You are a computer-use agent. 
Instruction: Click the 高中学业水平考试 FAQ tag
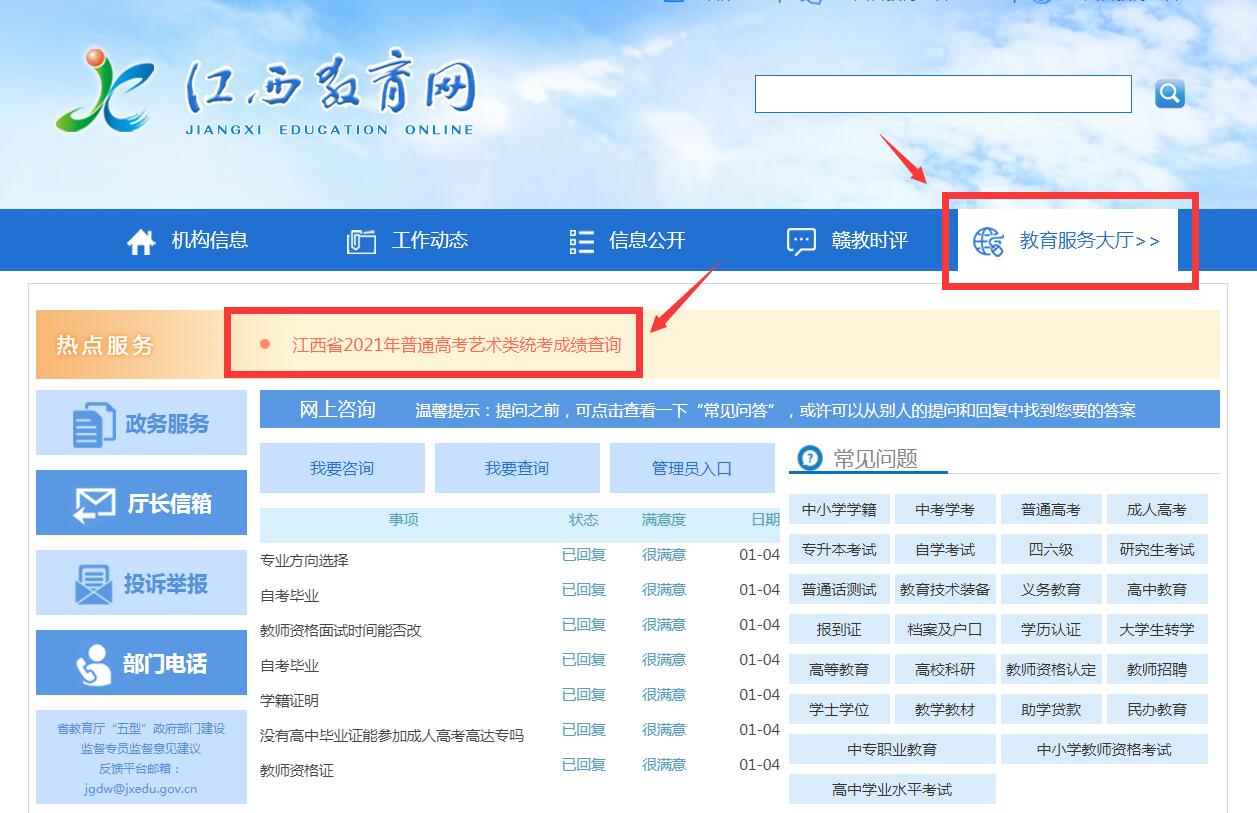point(892,789)
